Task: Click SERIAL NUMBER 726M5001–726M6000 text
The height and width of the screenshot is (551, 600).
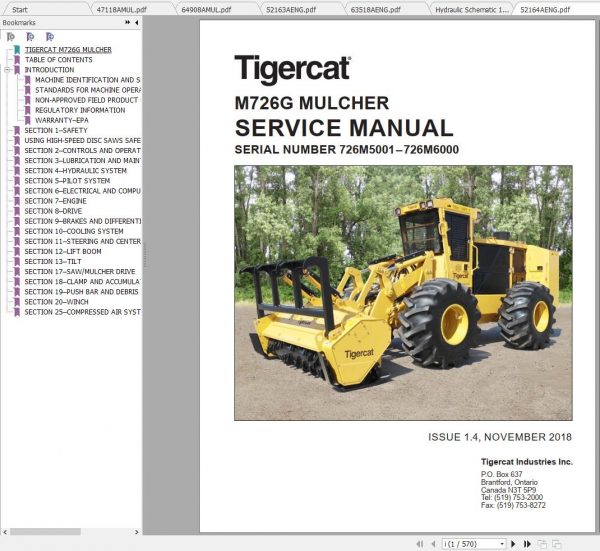Action: 347,150
